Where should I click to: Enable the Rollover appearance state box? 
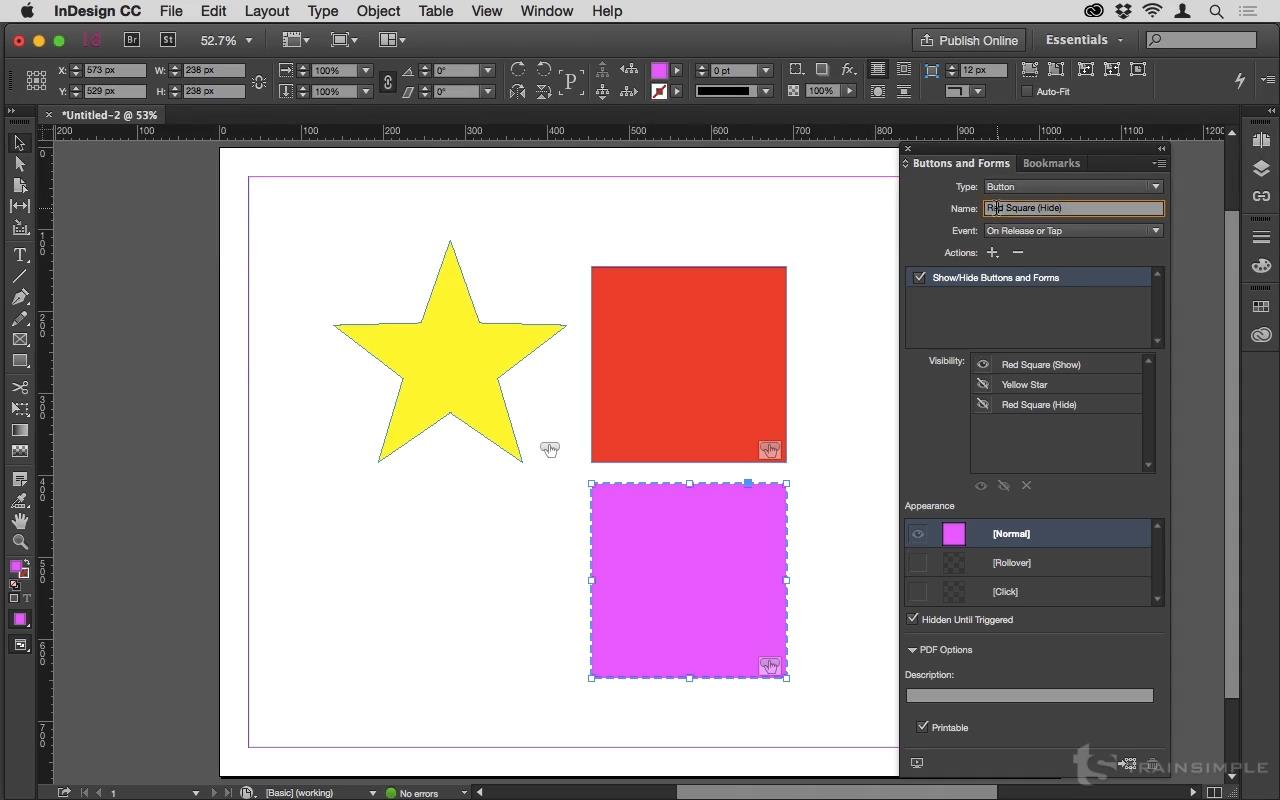[x=918, y=563]
